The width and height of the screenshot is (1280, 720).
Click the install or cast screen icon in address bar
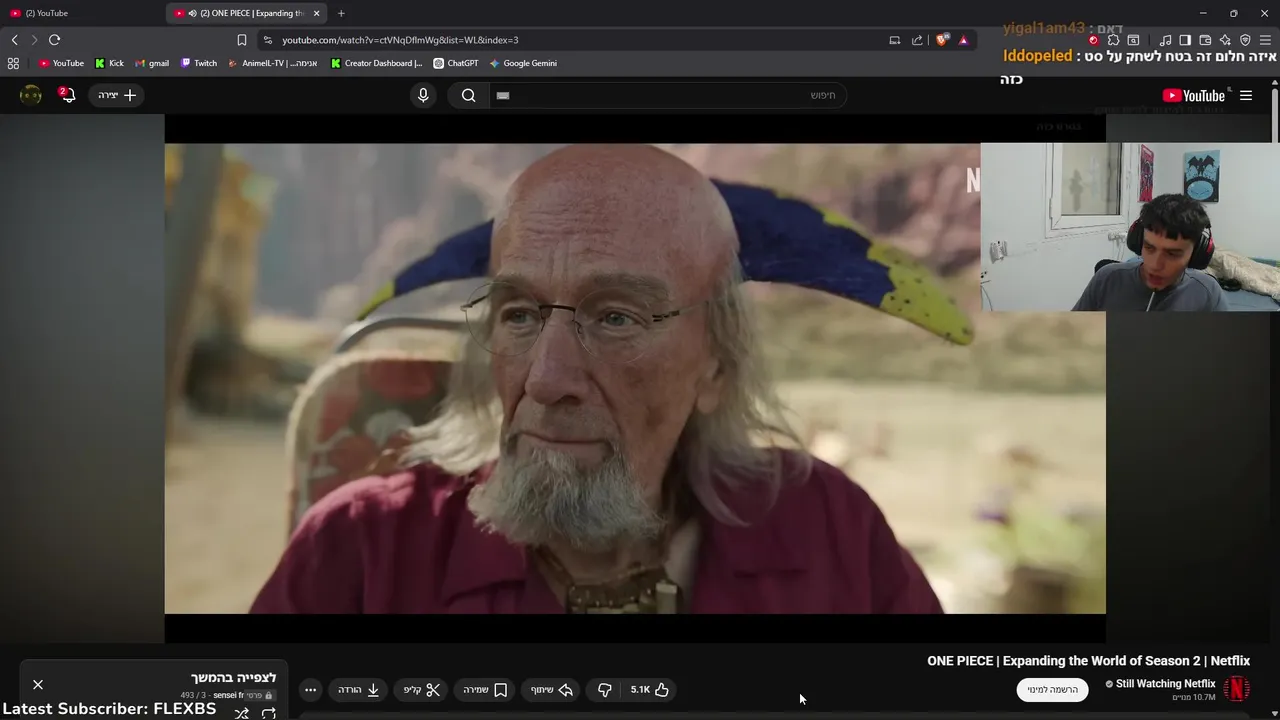(894, 40)
